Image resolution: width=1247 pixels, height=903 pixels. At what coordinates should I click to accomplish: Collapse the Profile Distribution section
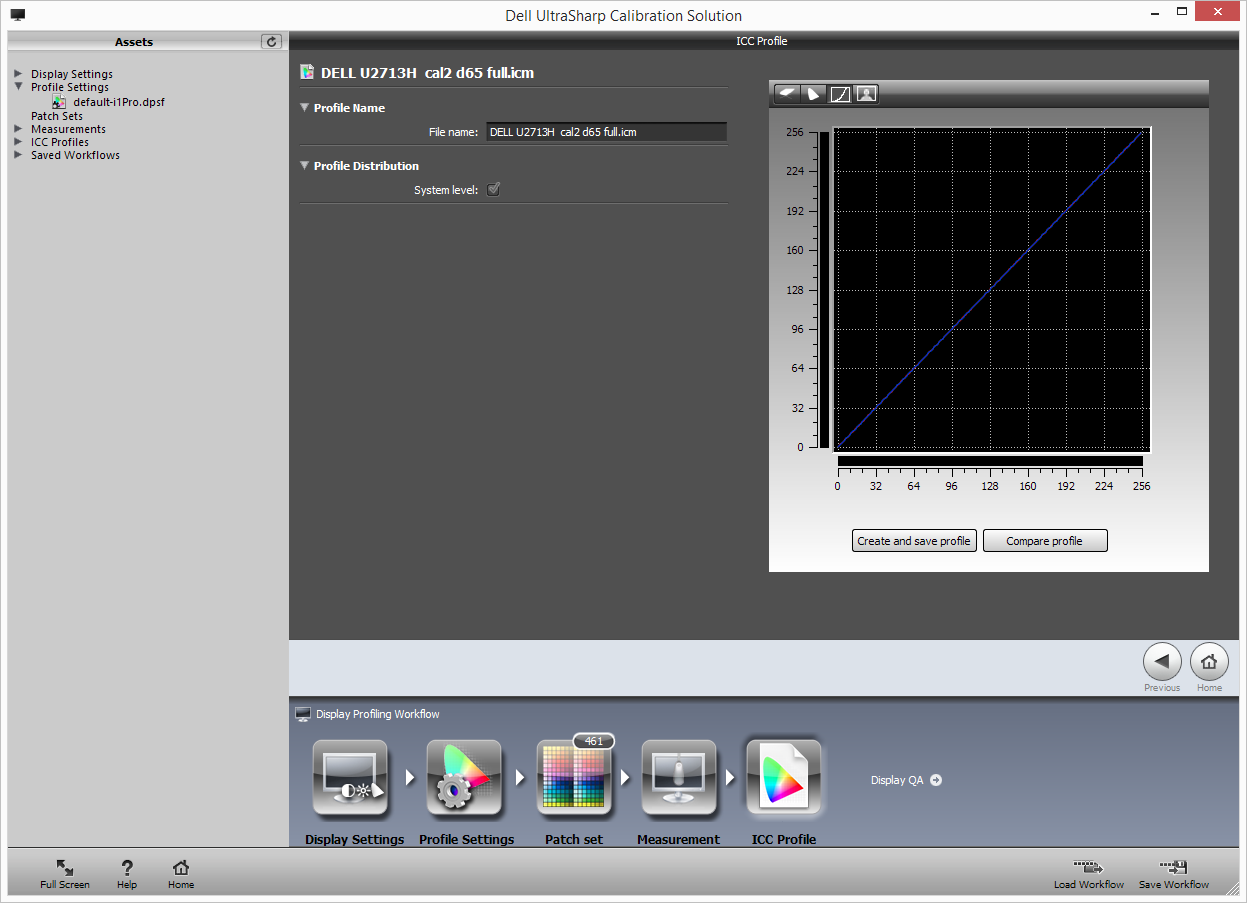[x=305, y=165]
